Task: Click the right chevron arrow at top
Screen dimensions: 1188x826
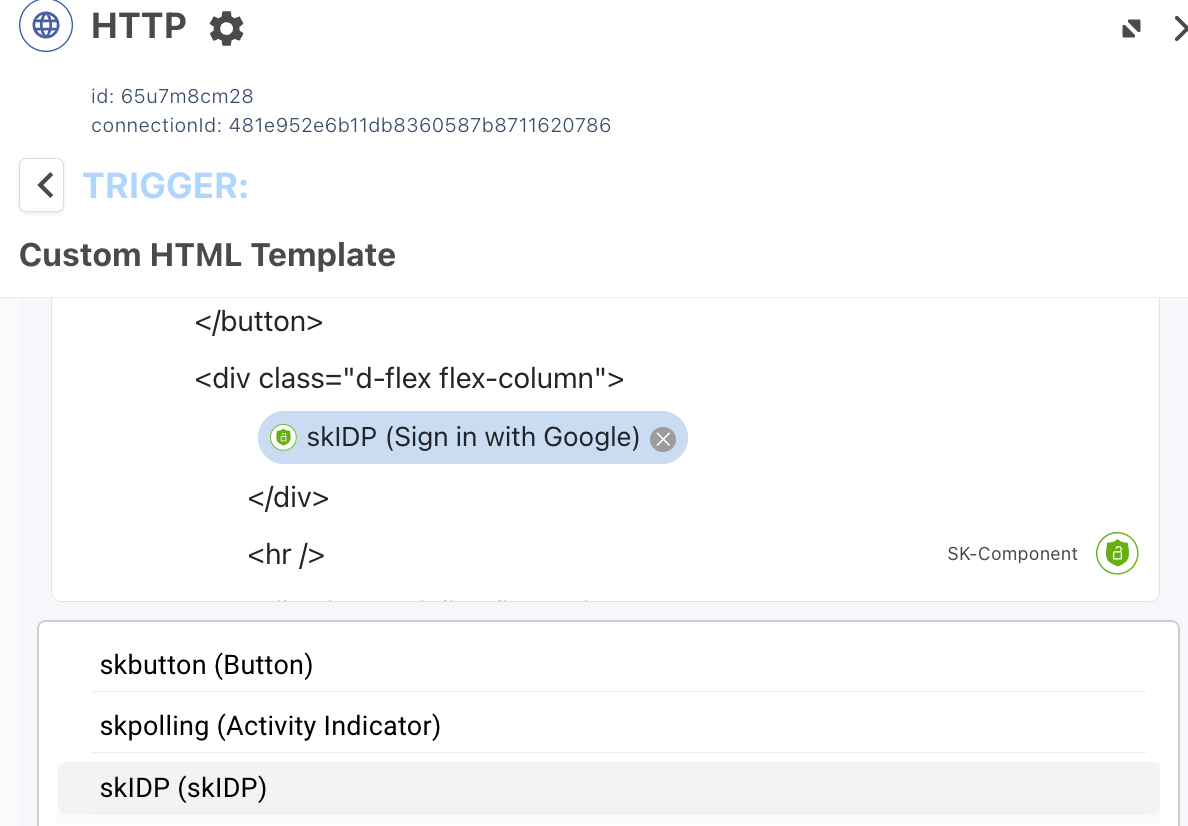Action: (x=1180, y=29)
